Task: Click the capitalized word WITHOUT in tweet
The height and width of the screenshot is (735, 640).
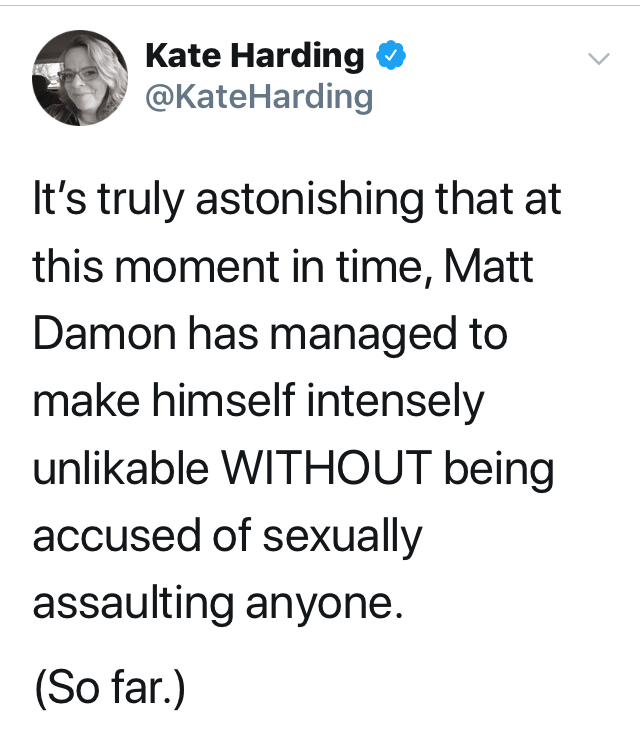Action: point(326,468)
